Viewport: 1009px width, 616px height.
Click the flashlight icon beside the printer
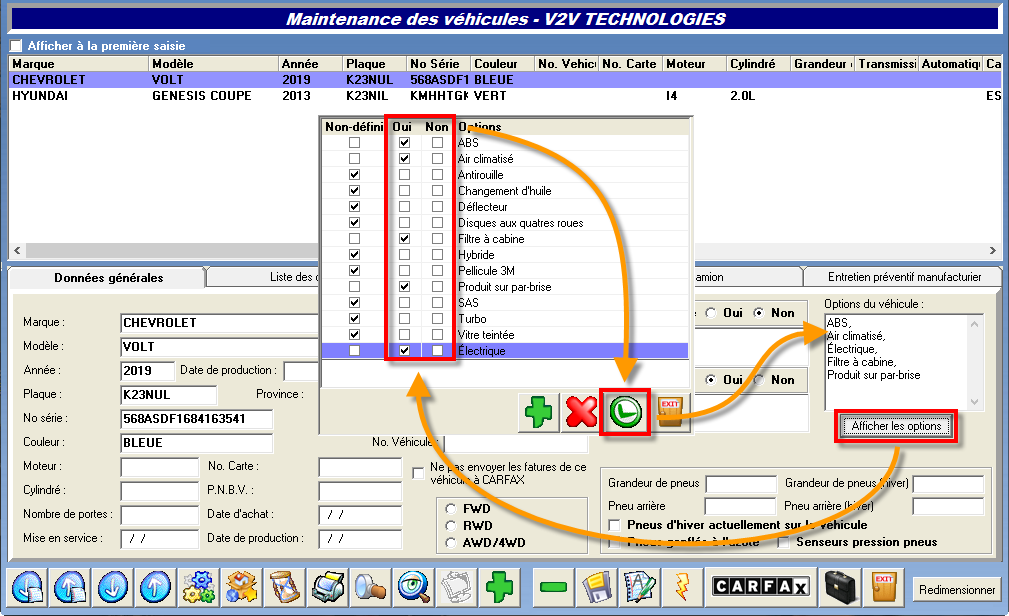pyautogui.click(x=371, y=587)
